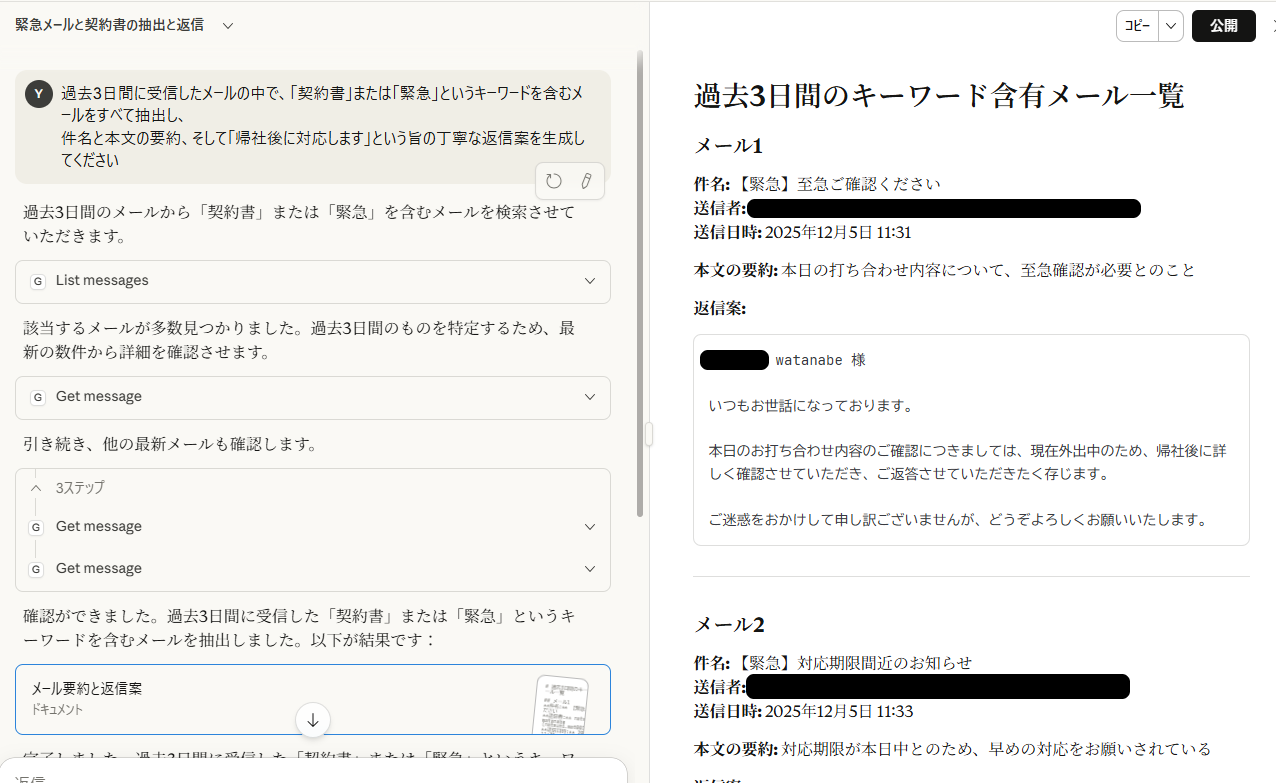This screenshot has height=783, width=1276.
Task: Click the document preview icon in the artifact card
Action: (x=560, y=704)
